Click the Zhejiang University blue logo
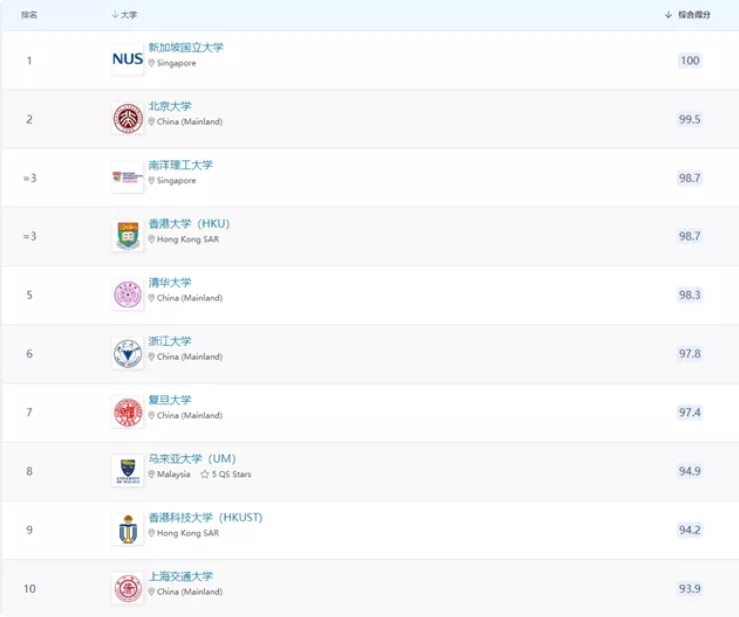739x617 pixels. tap(127, 354)
